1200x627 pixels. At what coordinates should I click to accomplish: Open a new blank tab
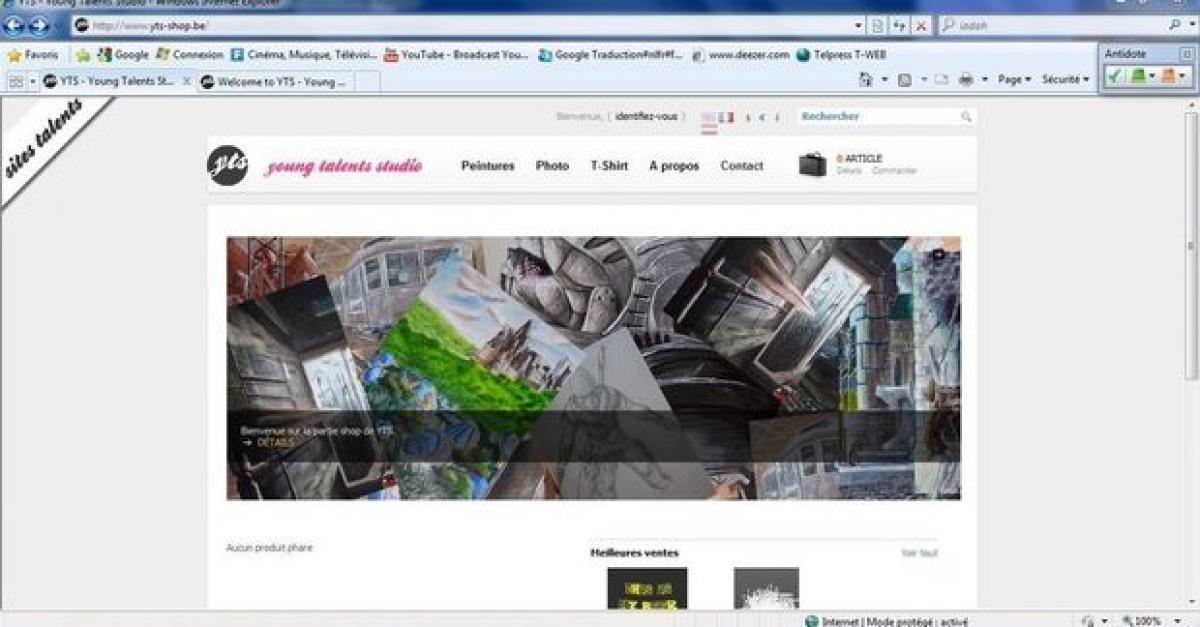(x=367, y=82)
